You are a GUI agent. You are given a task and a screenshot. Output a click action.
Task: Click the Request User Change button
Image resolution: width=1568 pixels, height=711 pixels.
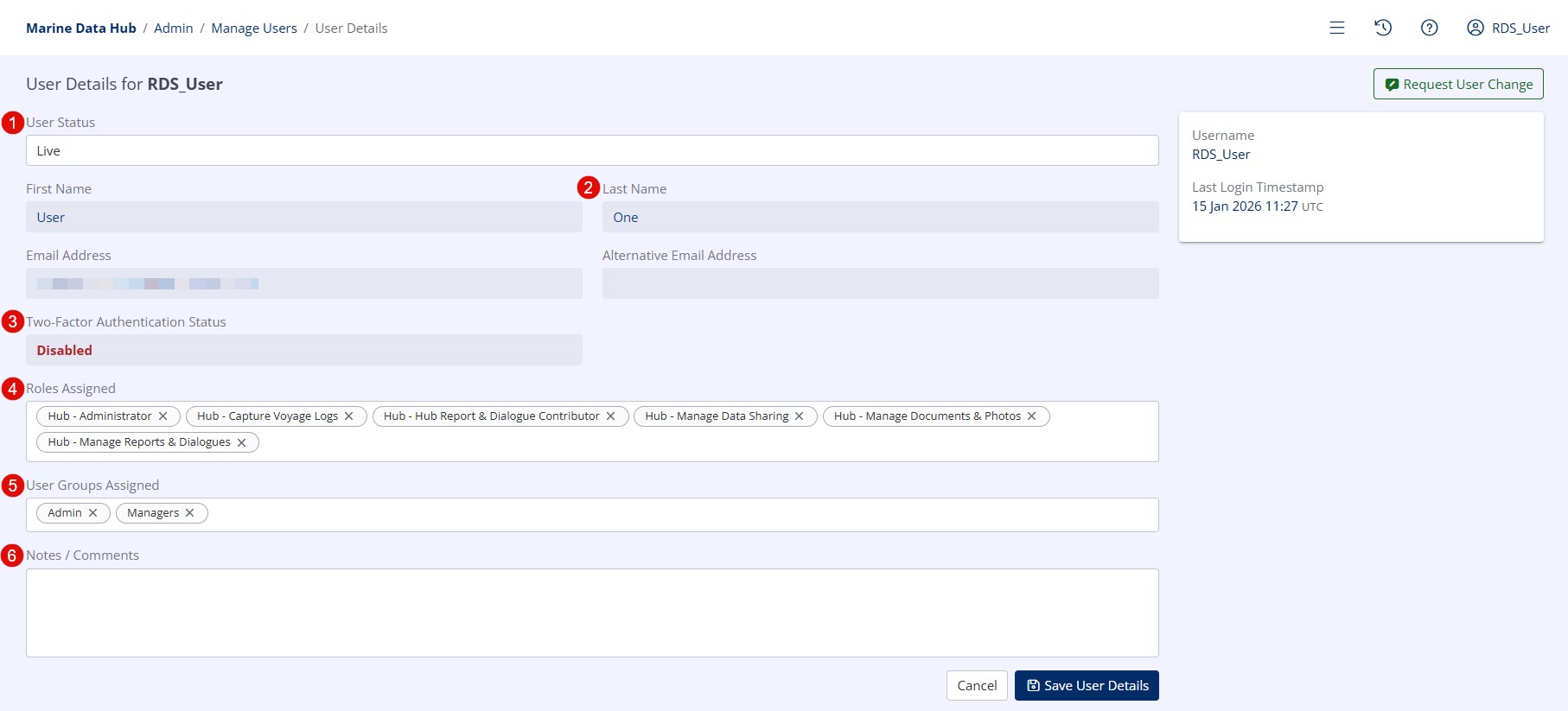tap(1457, 84)
